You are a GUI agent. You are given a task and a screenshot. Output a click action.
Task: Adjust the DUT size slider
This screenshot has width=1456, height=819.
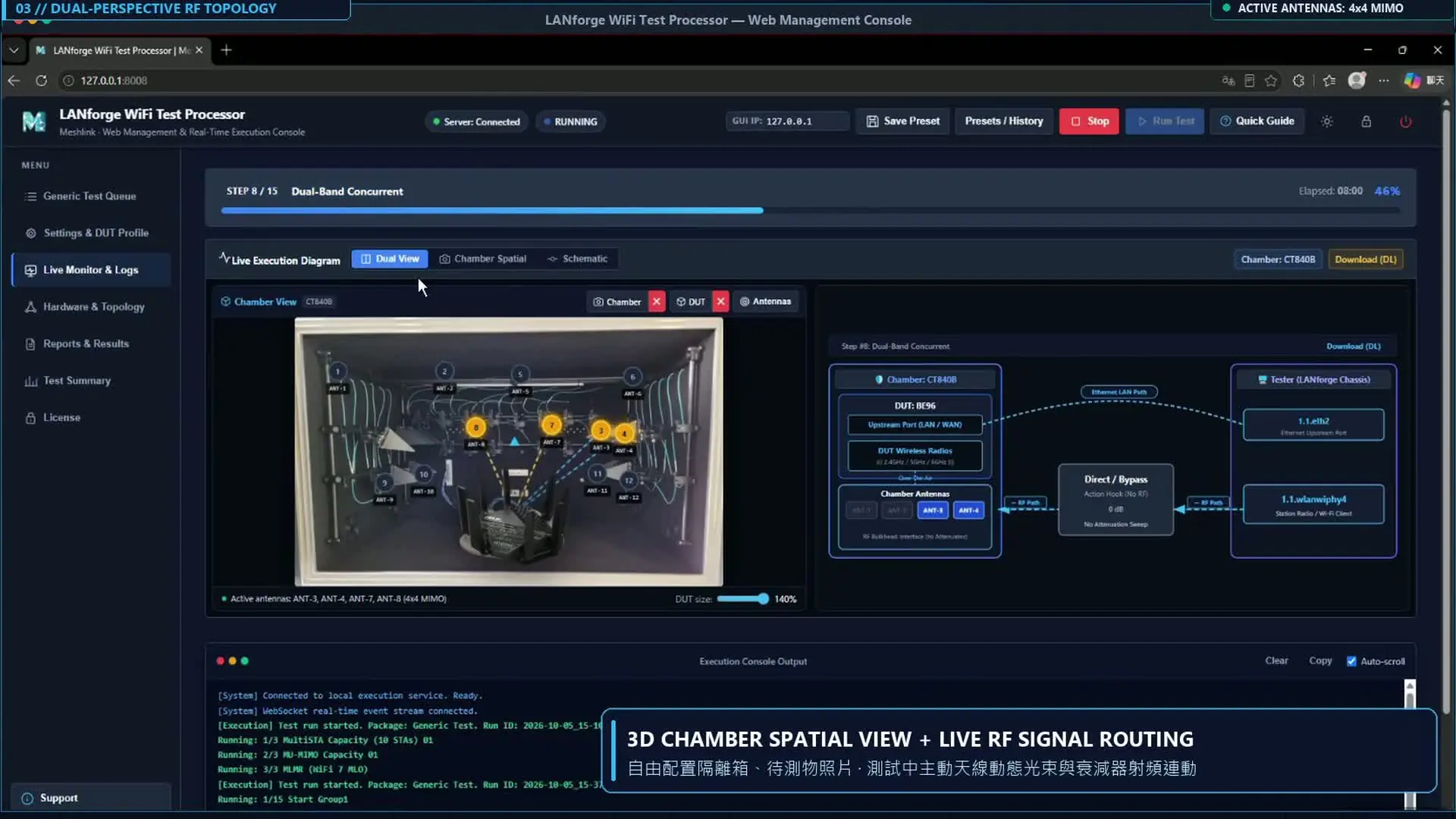tap(742, 599)
